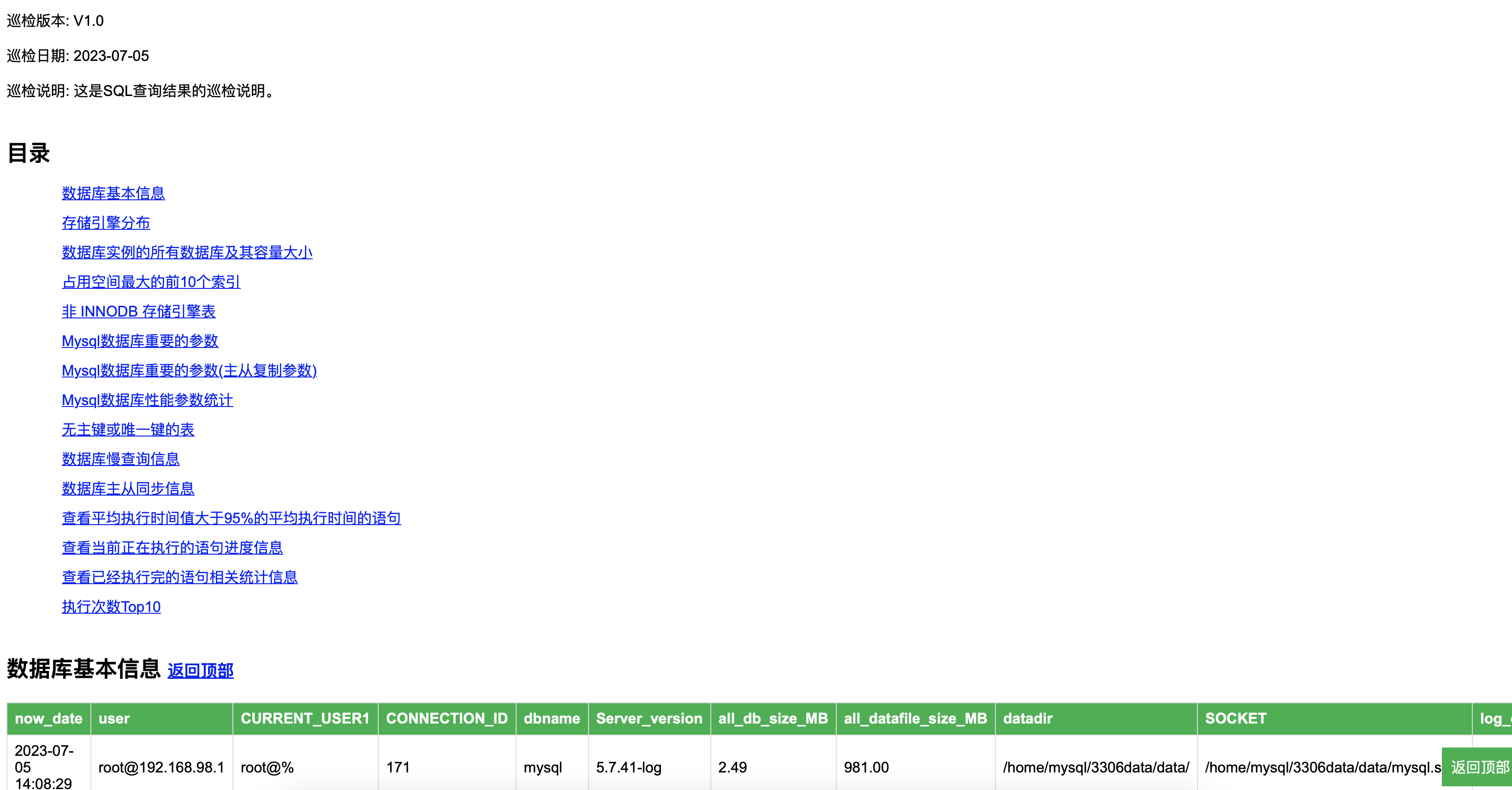
Task: Jump to the 存储引擎分布 section
Action: point(106,222)
